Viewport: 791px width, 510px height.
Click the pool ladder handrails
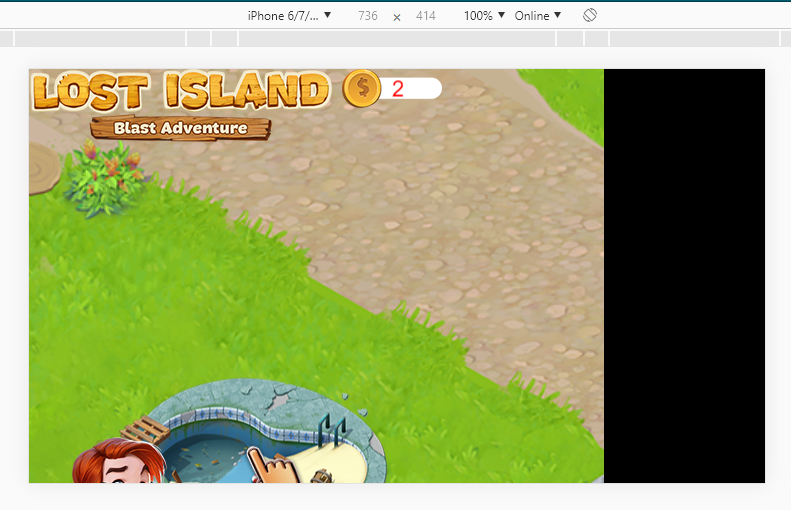(333, 429)
